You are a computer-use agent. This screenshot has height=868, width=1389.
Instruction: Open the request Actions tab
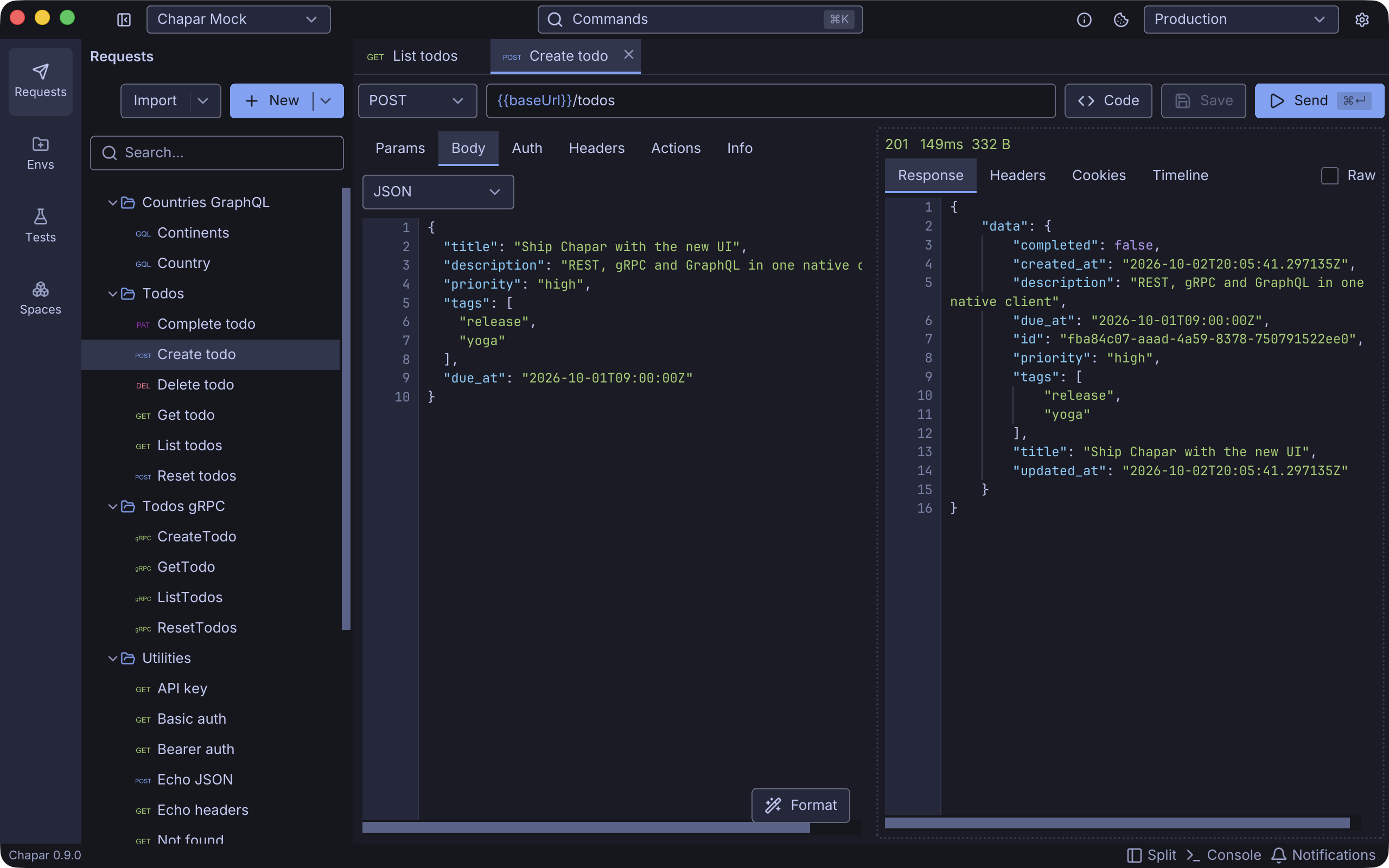click(676, 148)
